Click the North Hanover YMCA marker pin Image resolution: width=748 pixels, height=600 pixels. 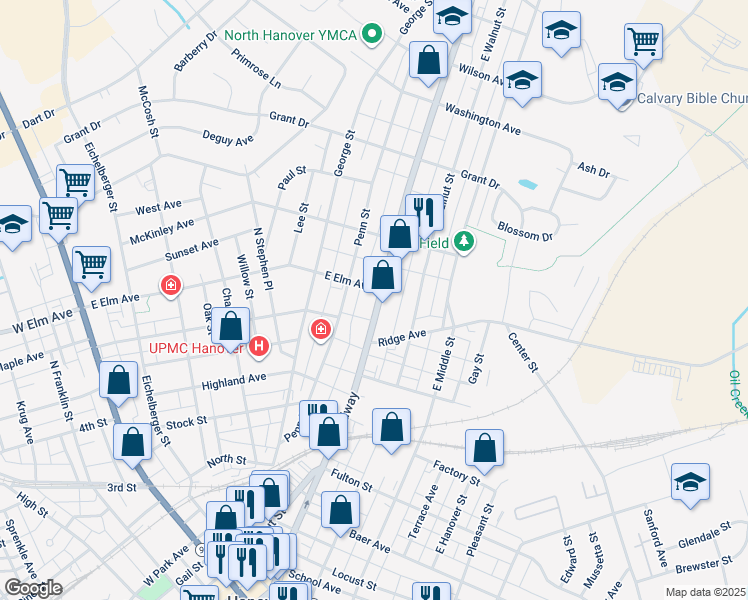(372, 34)
